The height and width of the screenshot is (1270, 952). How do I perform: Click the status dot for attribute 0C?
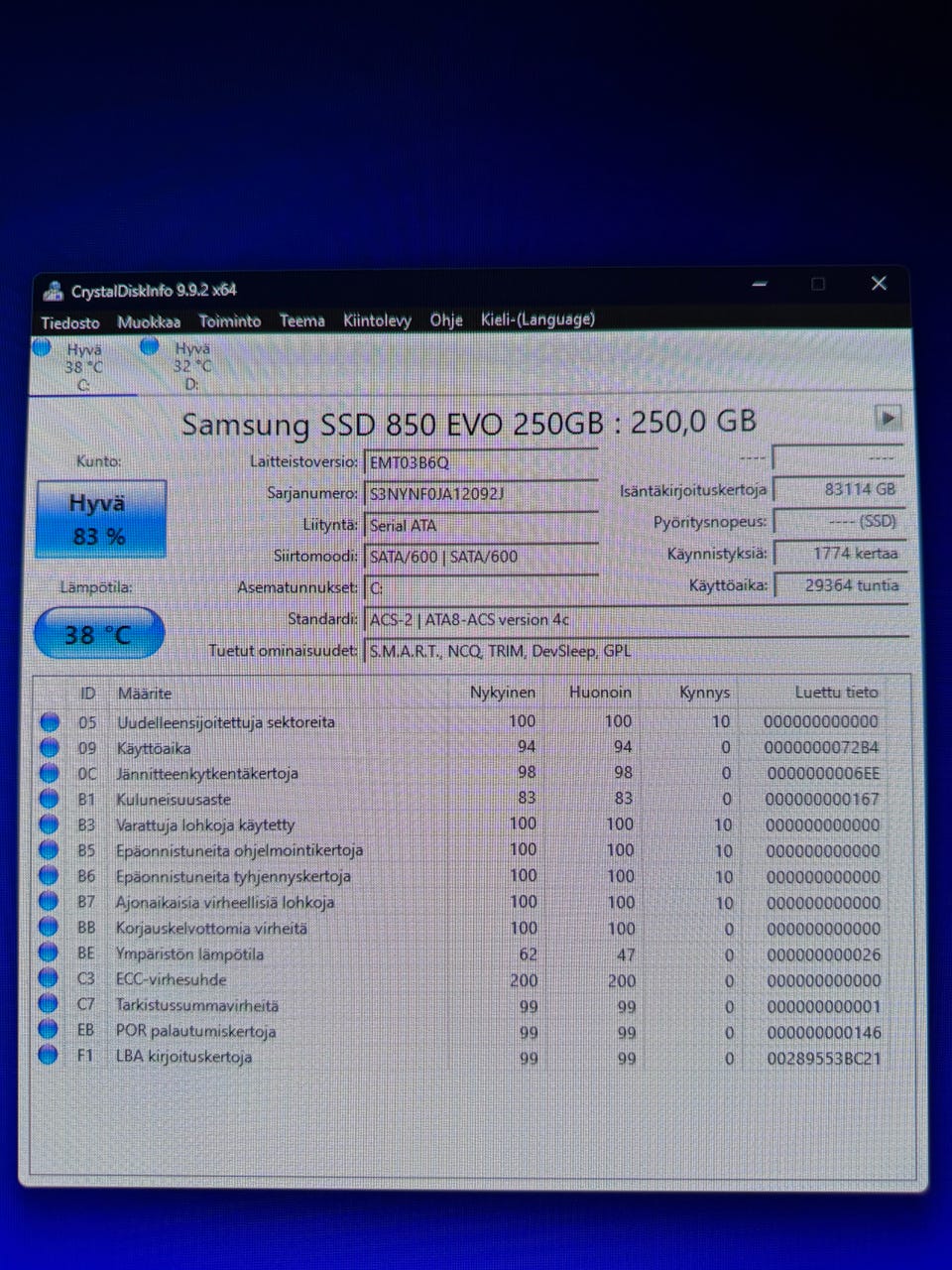50,774
